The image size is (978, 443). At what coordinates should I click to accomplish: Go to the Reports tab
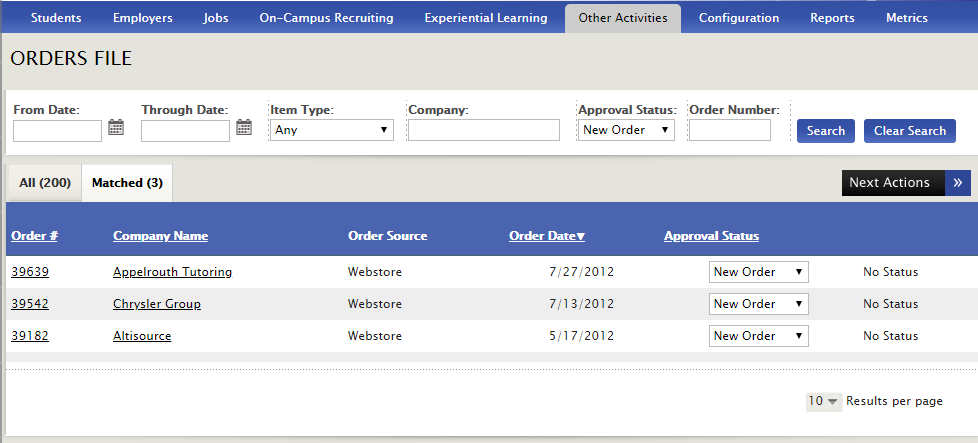point(832,18)
